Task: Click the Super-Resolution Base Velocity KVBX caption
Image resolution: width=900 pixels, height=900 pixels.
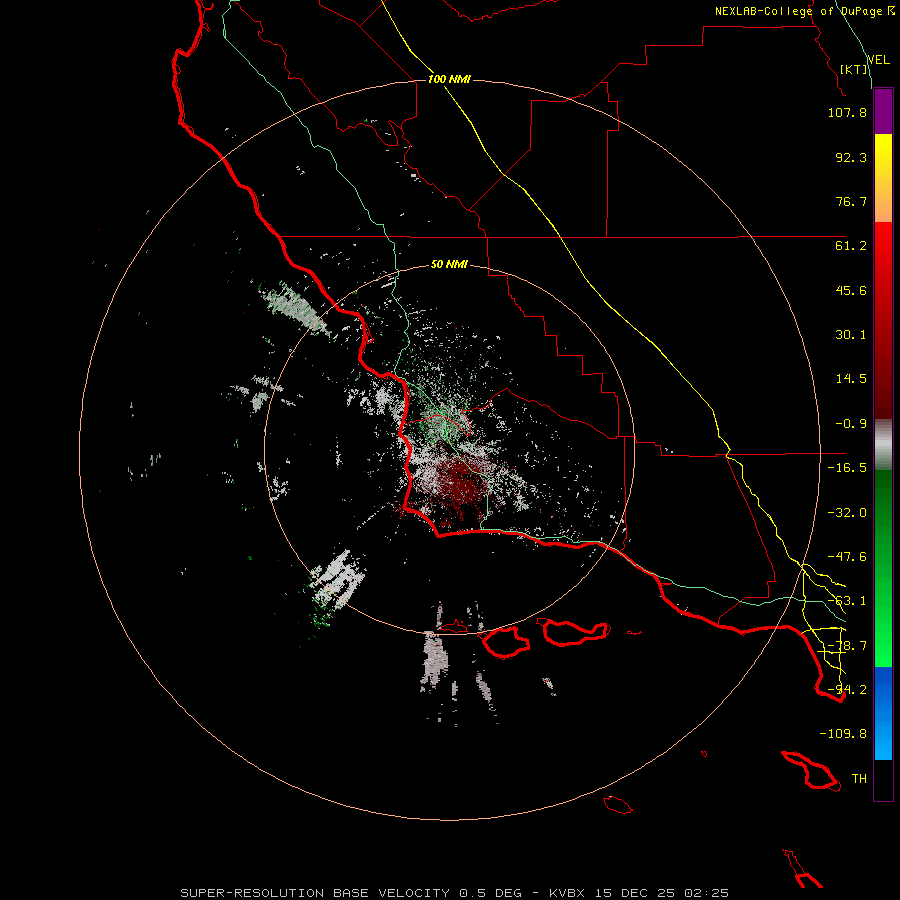Action: [x=455, y=893]
